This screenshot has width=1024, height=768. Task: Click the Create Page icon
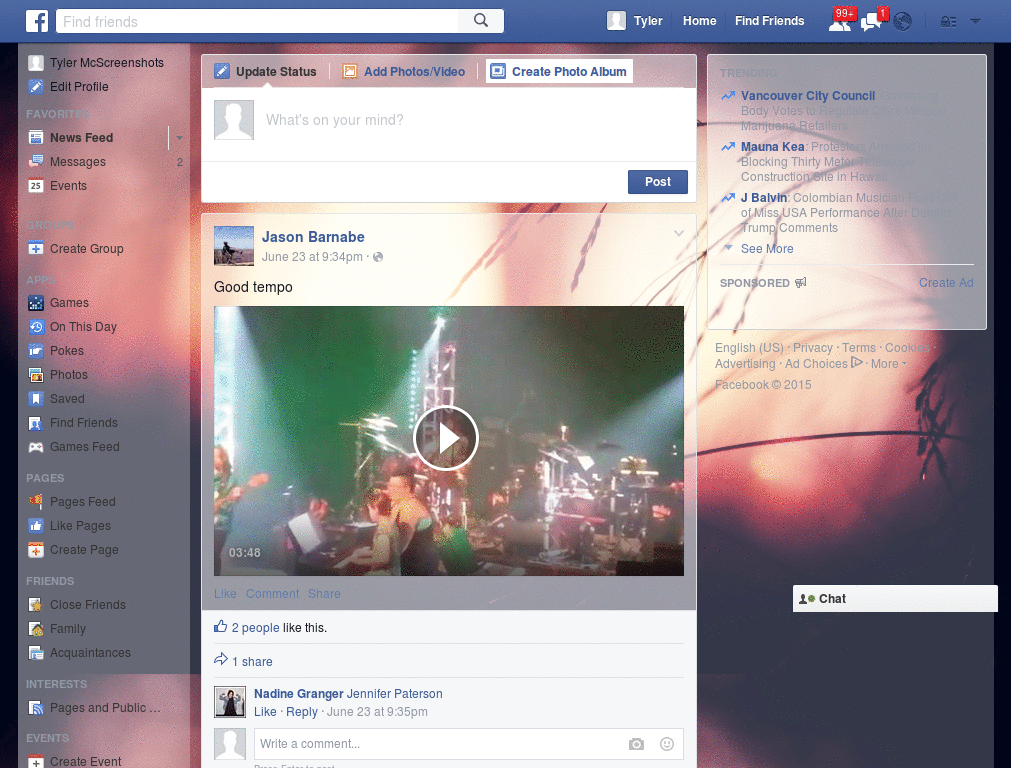click(36, 550)
